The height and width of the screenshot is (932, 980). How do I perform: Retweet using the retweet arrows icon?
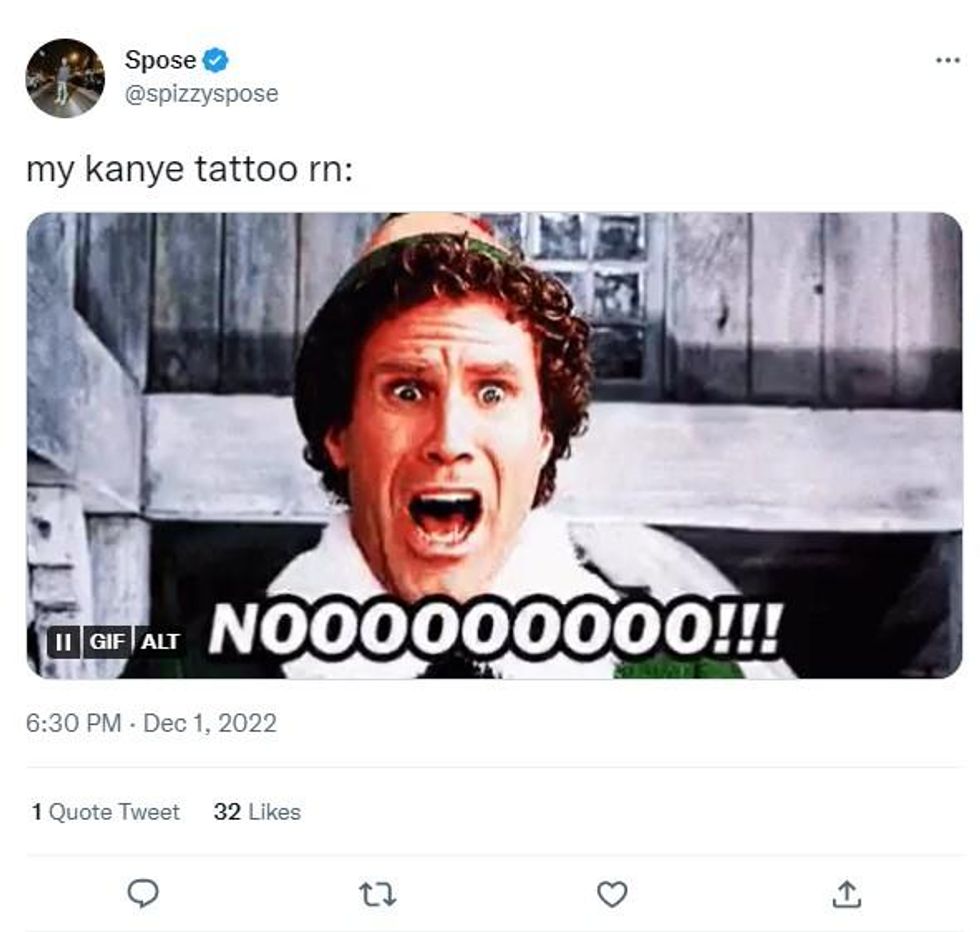pos(379,893)
